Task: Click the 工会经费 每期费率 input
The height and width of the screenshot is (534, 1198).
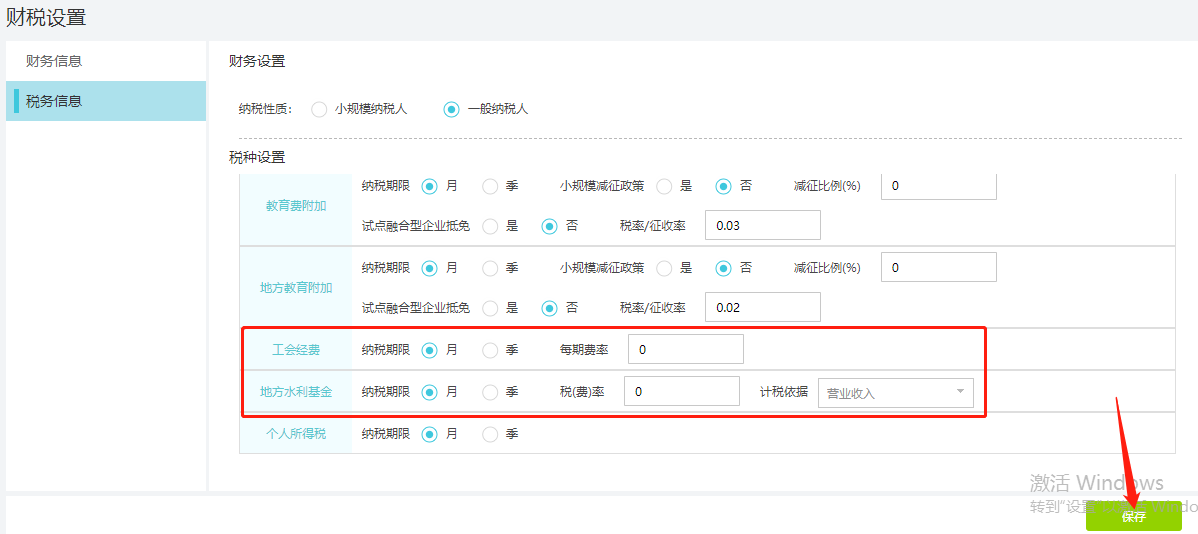Action: [x=685, y=350]
